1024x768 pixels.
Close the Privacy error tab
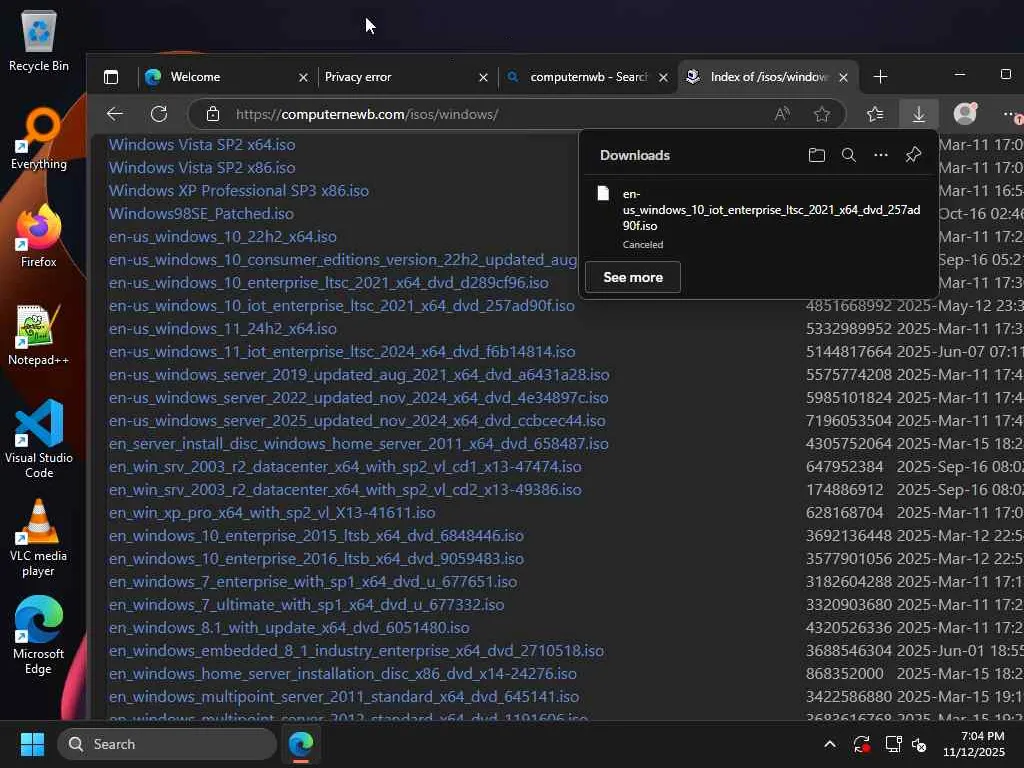[x=483, y=78]
